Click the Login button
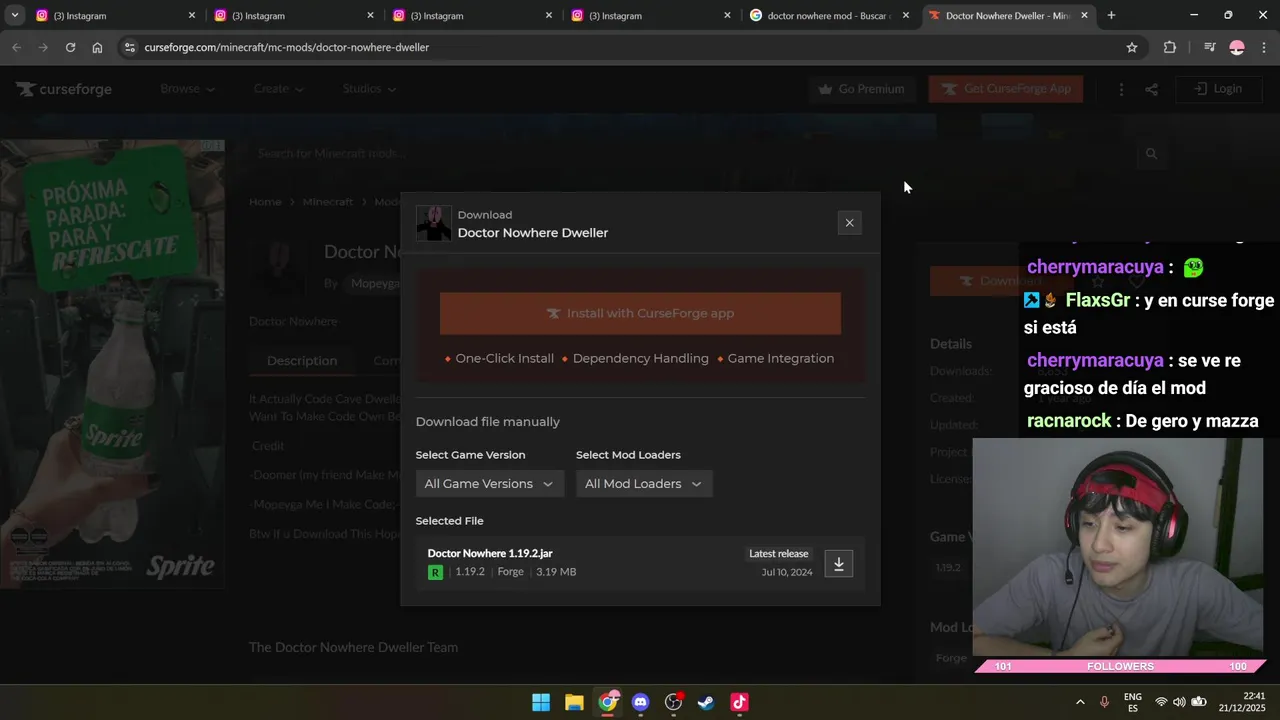Viewport: 1280px width, 720px height. (1218, 89)
